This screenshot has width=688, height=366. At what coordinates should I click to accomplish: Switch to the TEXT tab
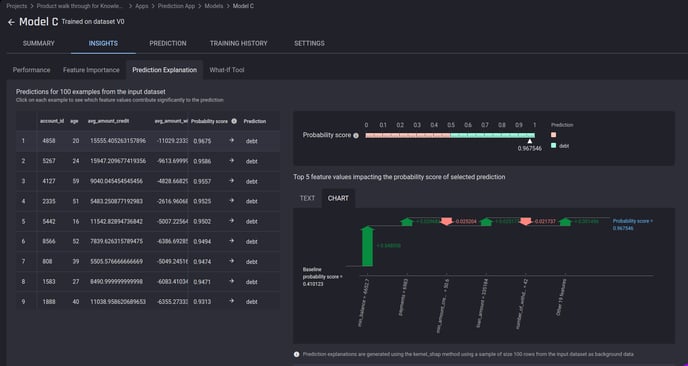pyautogui.click(x=307, y=198)
